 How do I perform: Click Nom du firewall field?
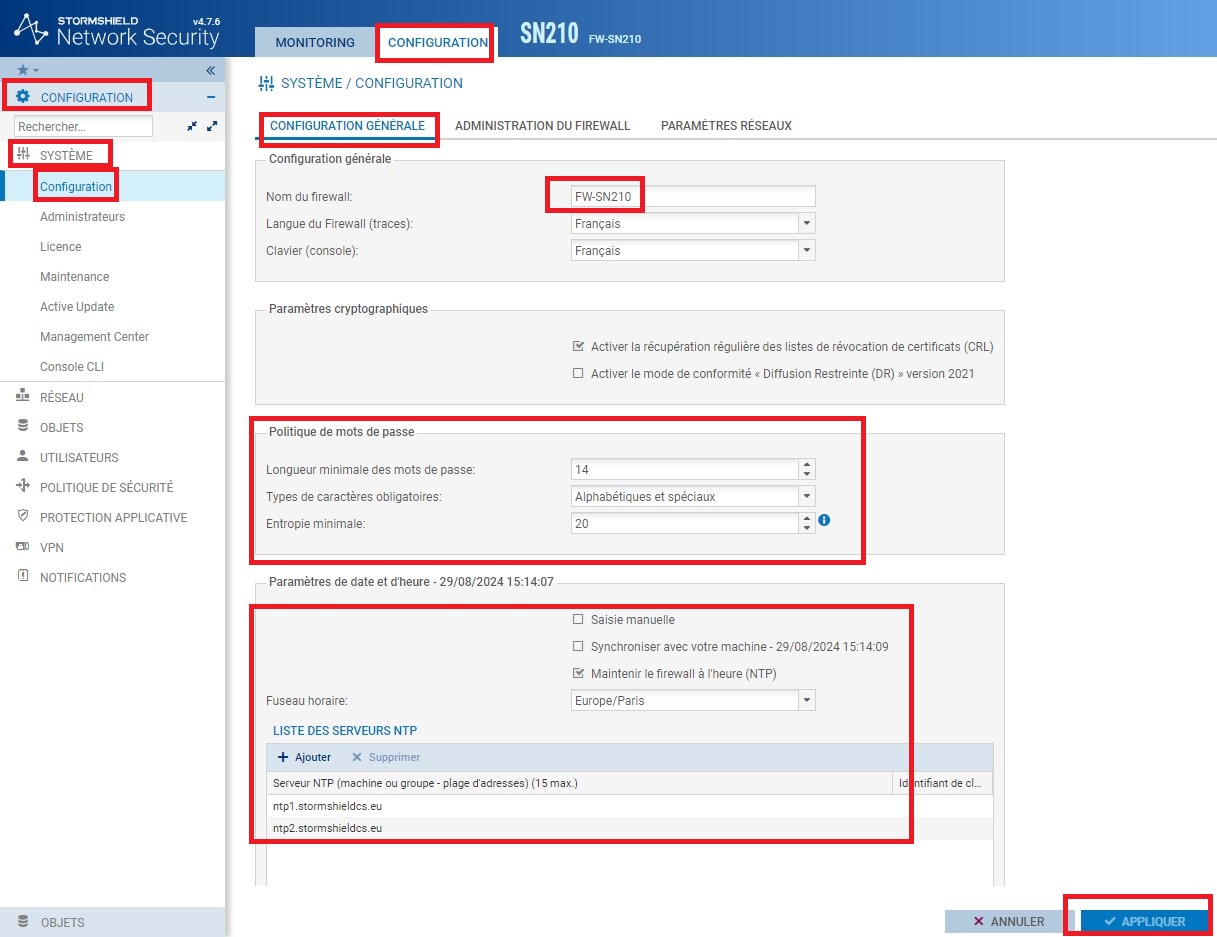click(693, 197)
